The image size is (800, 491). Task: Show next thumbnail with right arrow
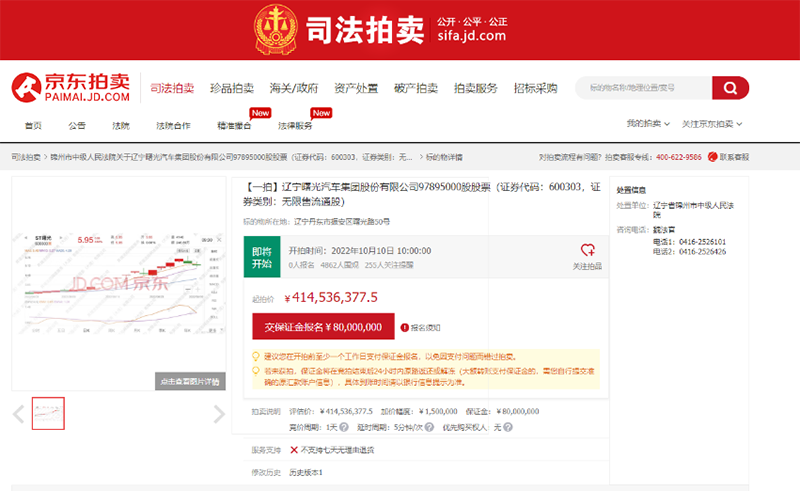[219, 414]
